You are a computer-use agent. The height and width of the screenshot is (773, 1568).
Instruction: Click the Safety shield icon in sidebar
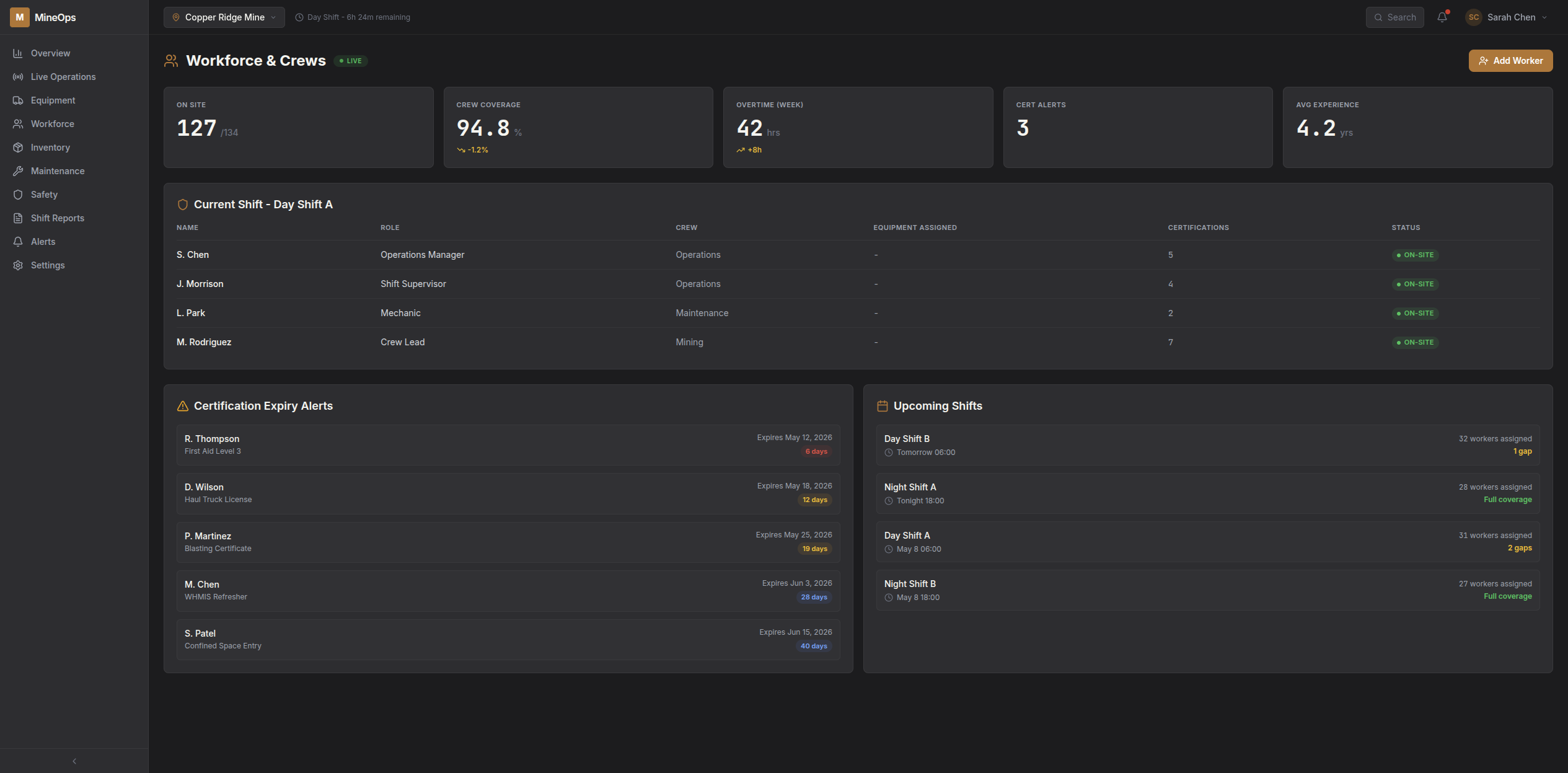coord(18,195)
